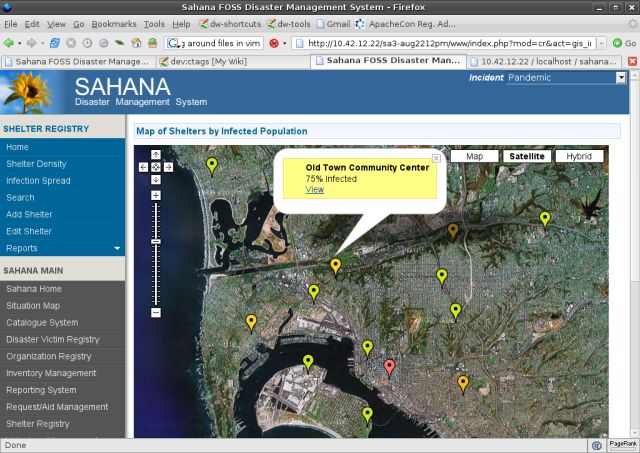Pan the map up with the arrow
The image size is (640, 453).
156,154
